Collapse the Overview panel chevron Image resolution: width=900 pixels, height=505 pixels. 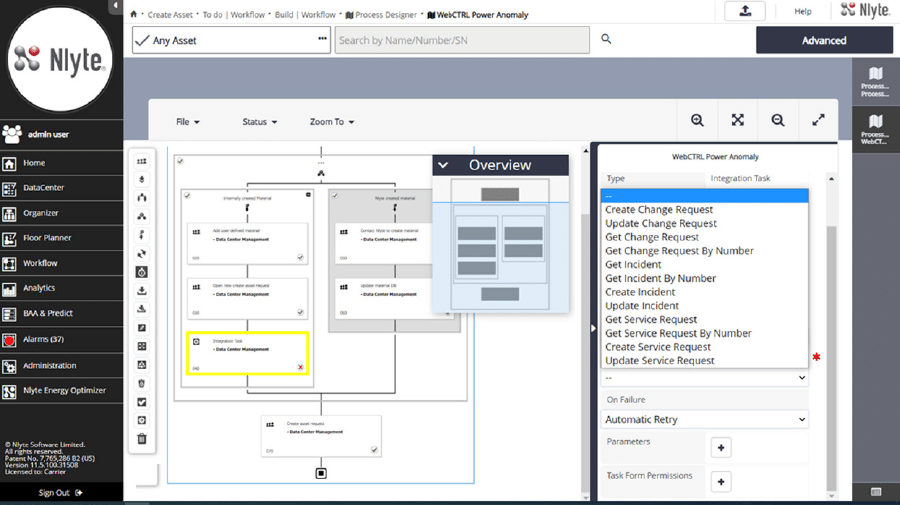click(x=444, y=165)
